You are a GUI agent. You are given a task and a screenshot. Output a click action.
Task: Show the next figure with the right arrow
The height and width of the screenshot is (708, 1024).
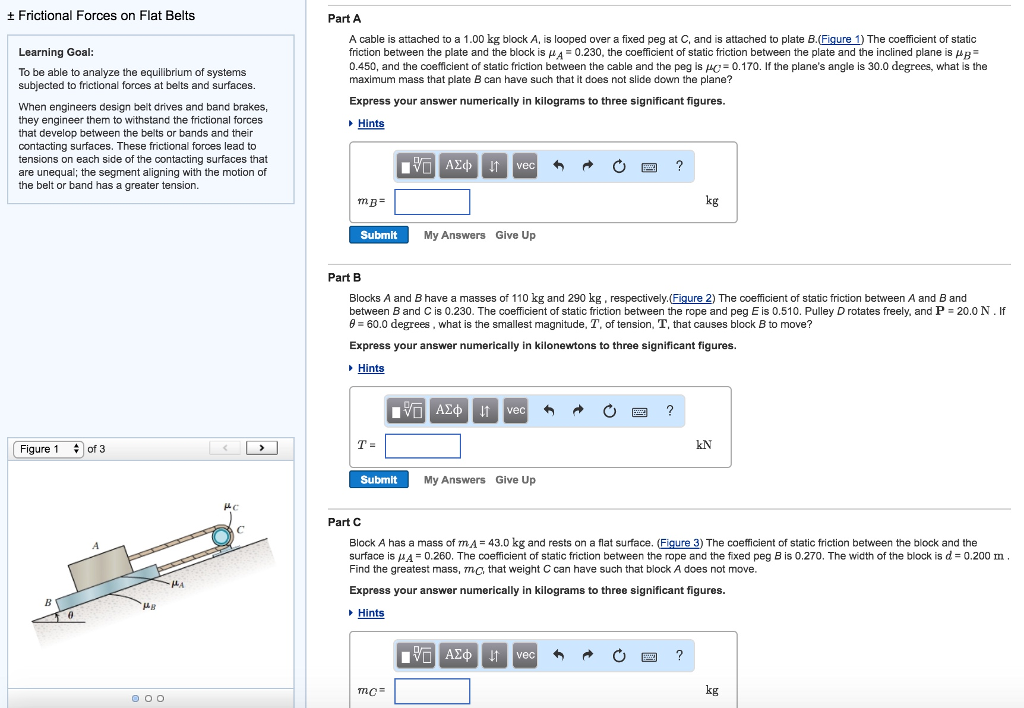pyautogui.click(x=262, y=448)
